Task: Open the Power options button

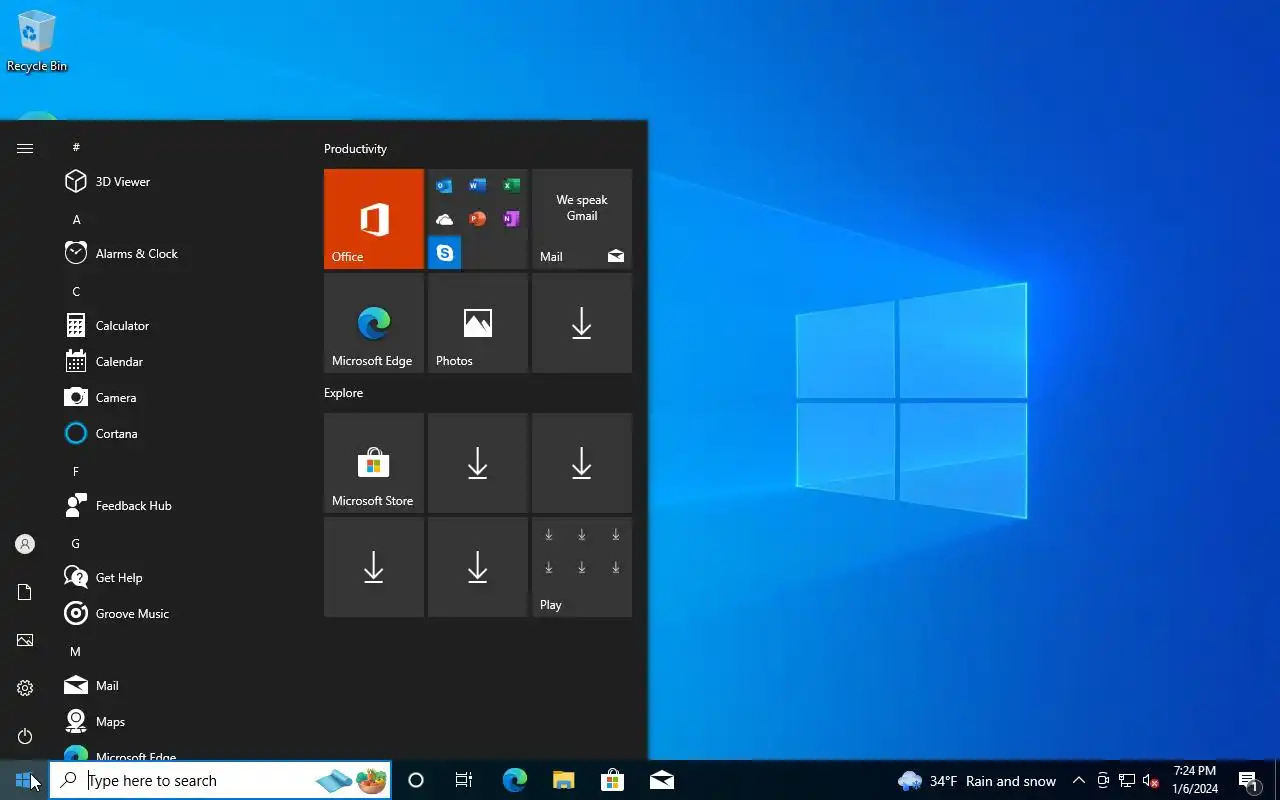Action: click(x=25, y=736)
